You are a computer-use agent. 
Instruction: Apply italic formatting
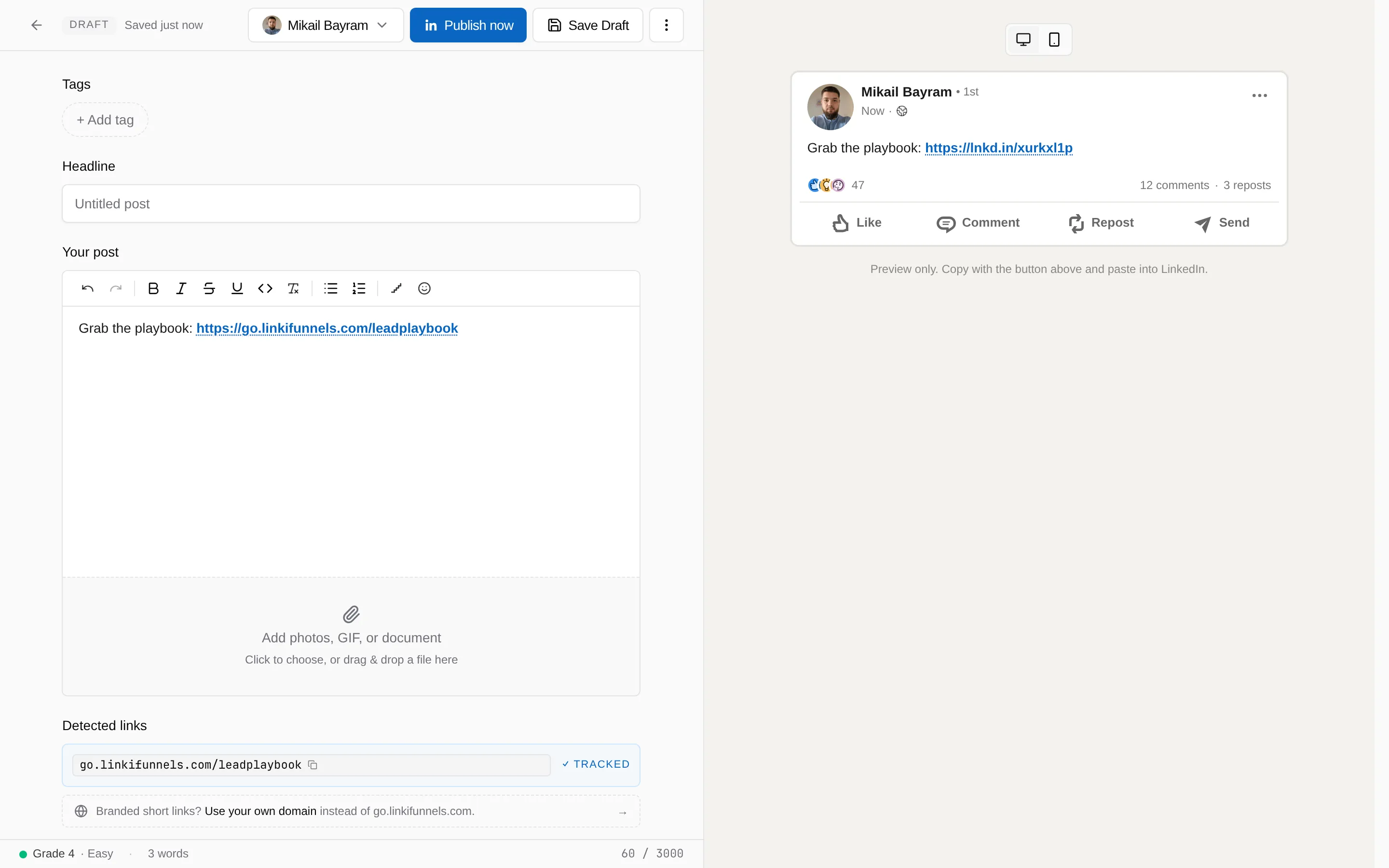point(181,288)
